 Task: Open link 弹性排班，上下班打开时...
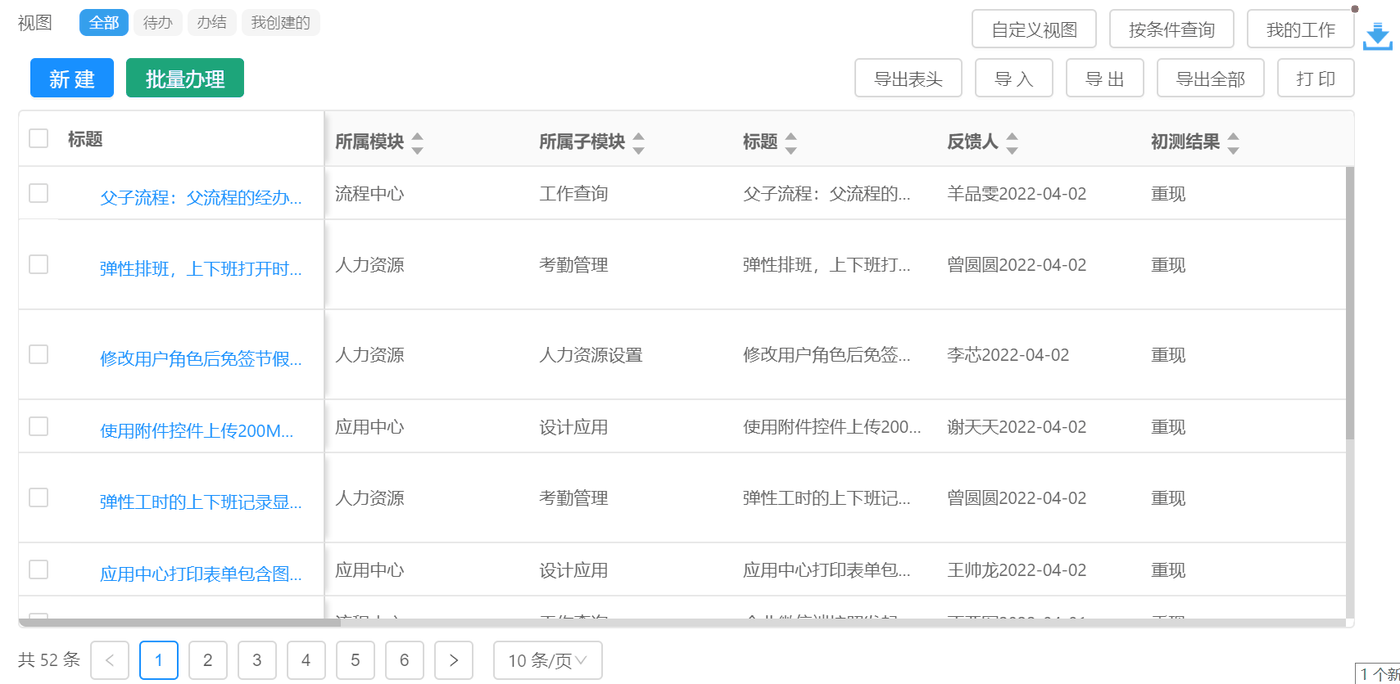pos(201,269)
